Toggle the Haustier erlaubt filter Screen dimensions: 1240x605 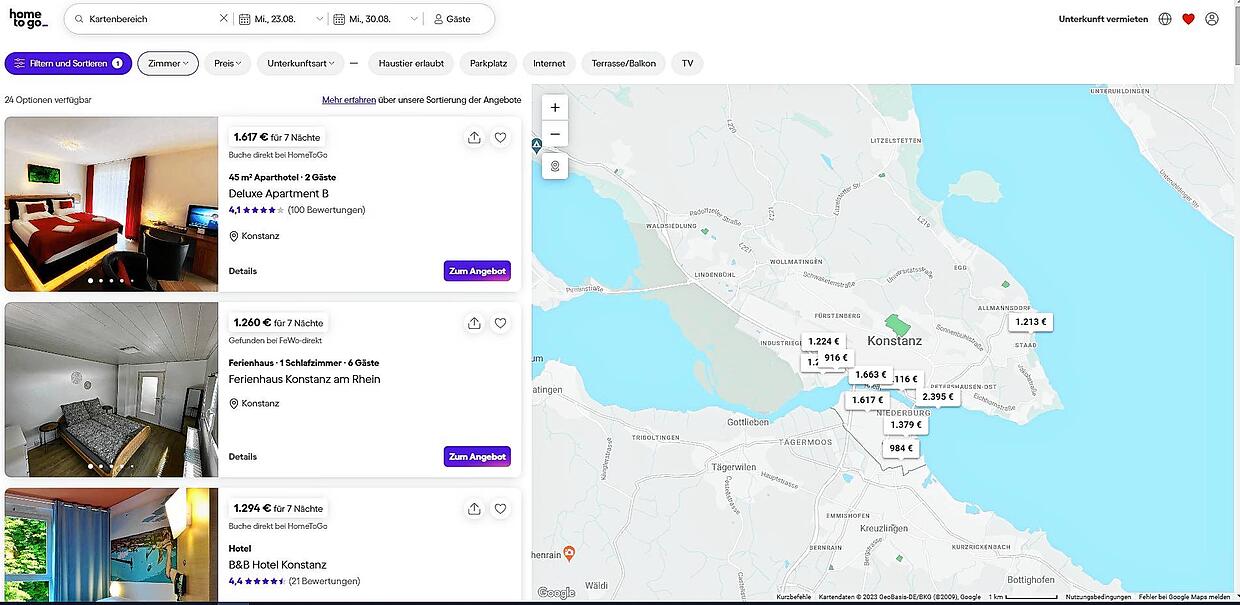(411, 63)
